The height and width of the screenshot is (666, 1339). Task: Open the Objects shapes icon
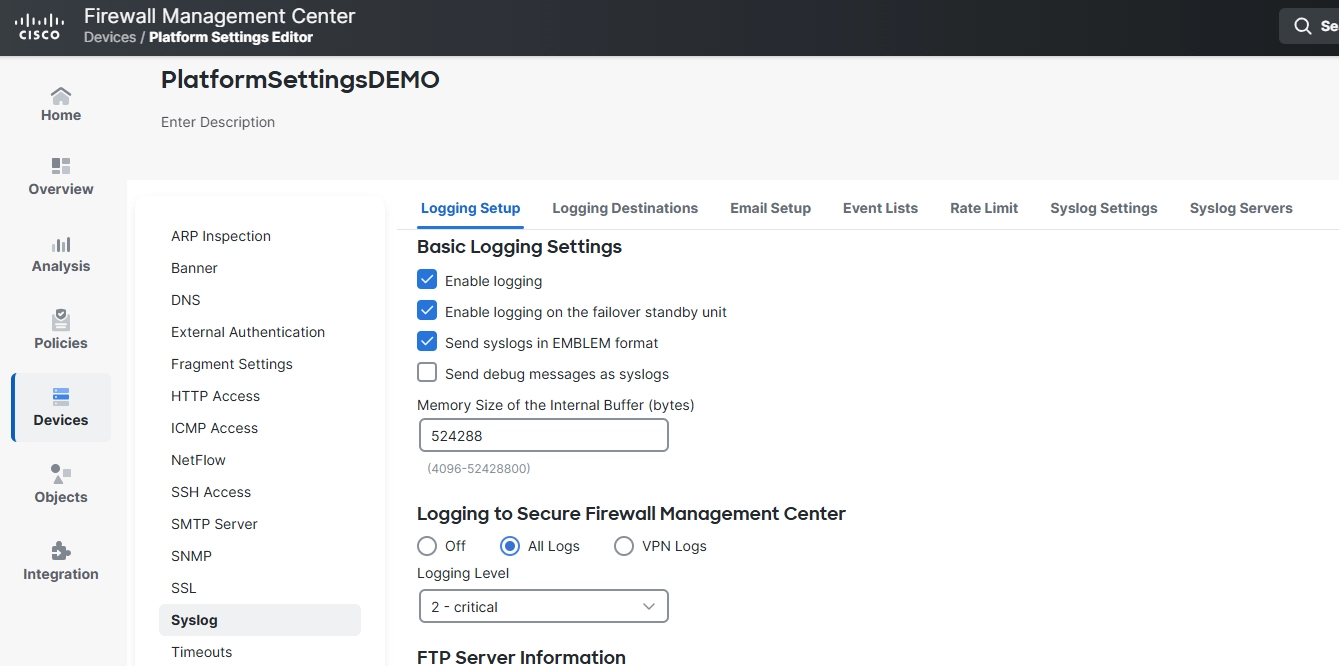61,474
